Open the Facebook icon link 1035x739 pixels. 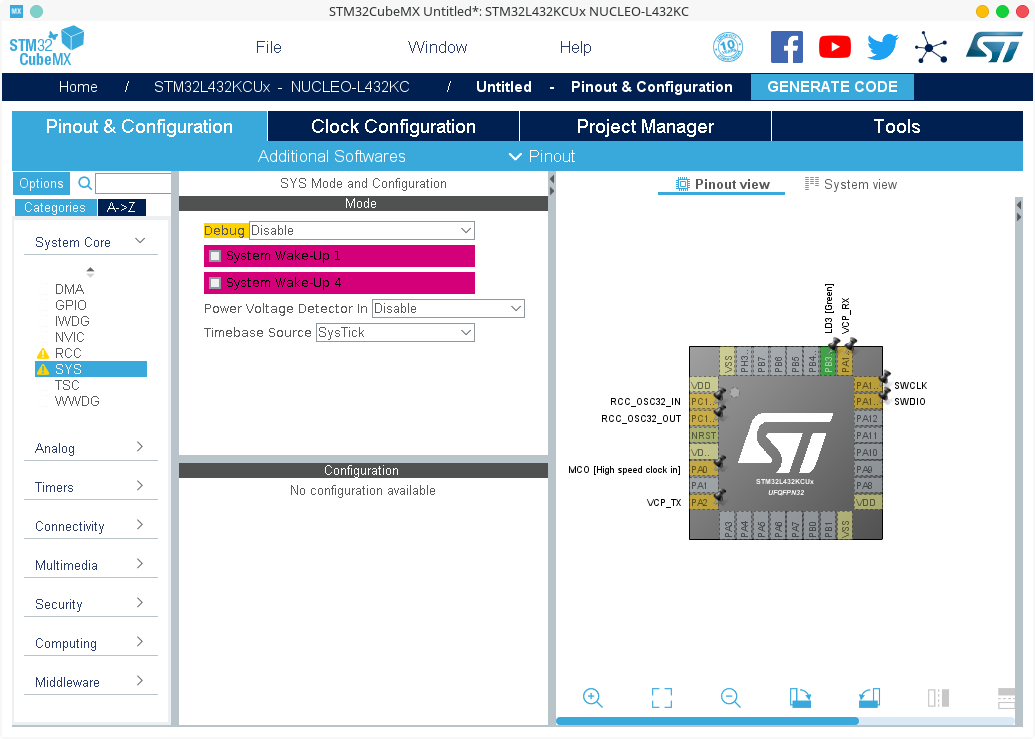(x=787, y=47)
